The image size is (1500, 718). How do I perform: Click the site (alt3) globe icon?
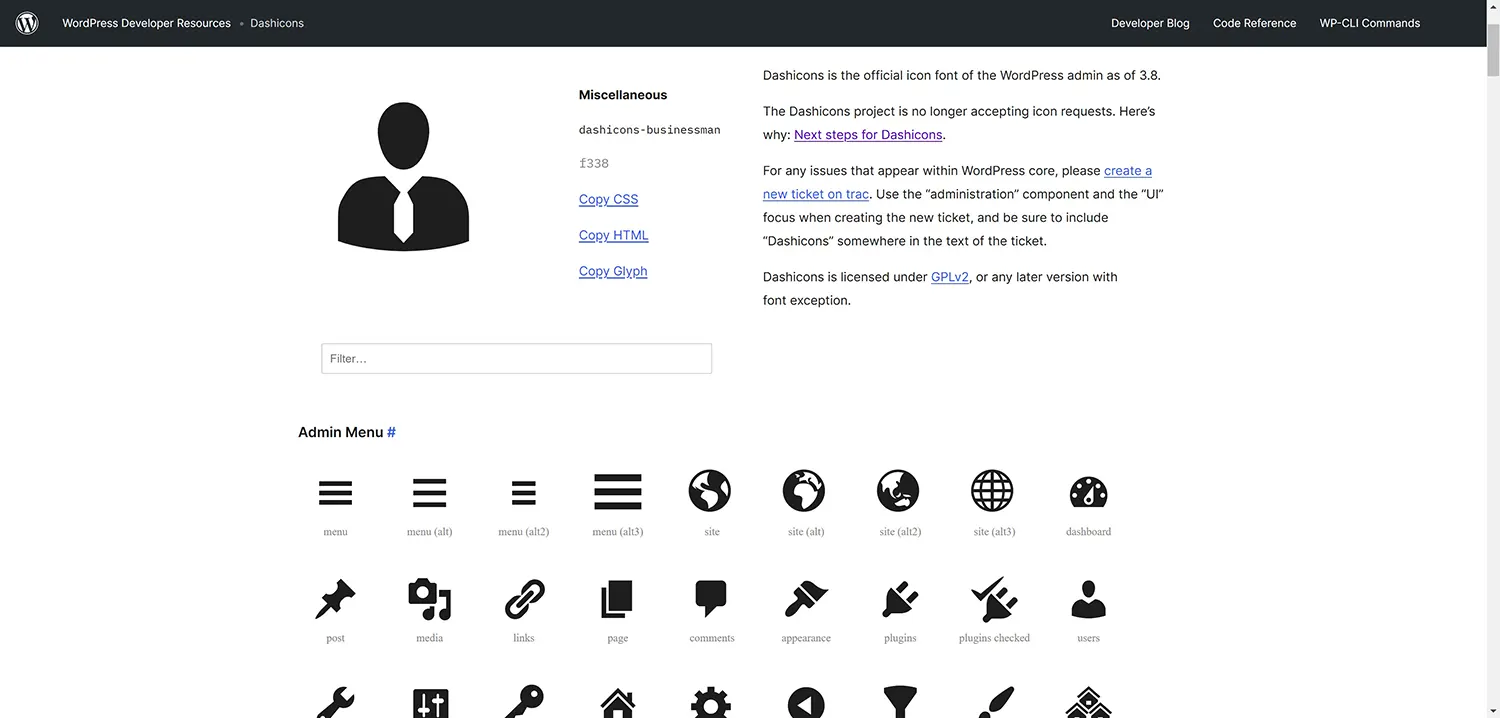click(992, 491)
